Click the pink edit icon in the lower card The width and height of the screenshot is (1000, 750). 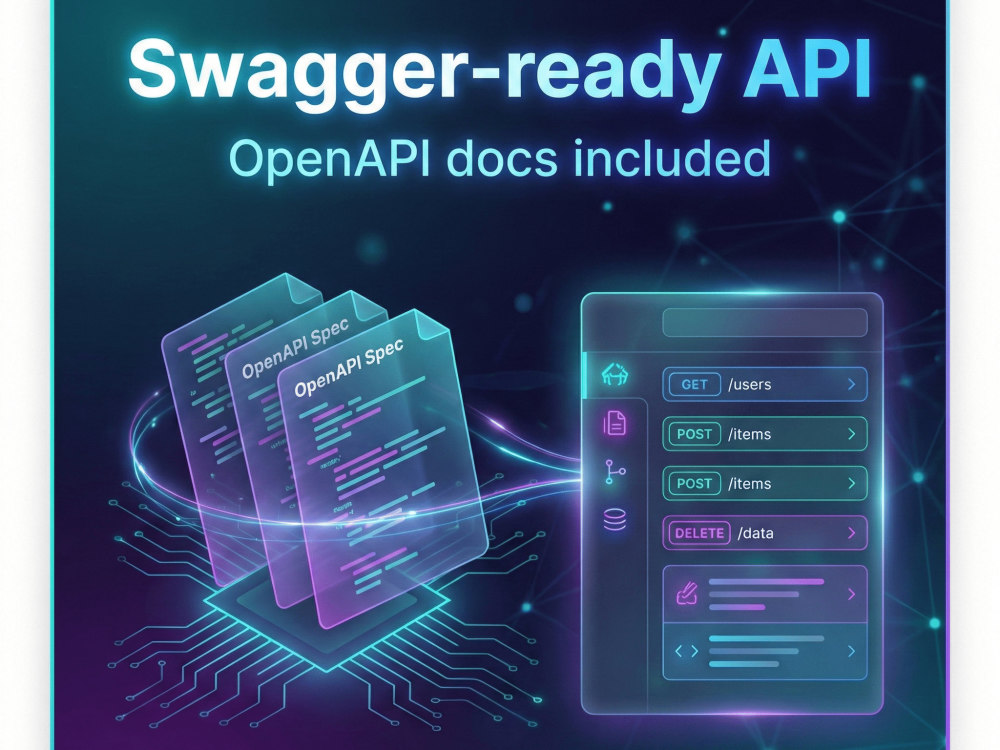point(687,592)
